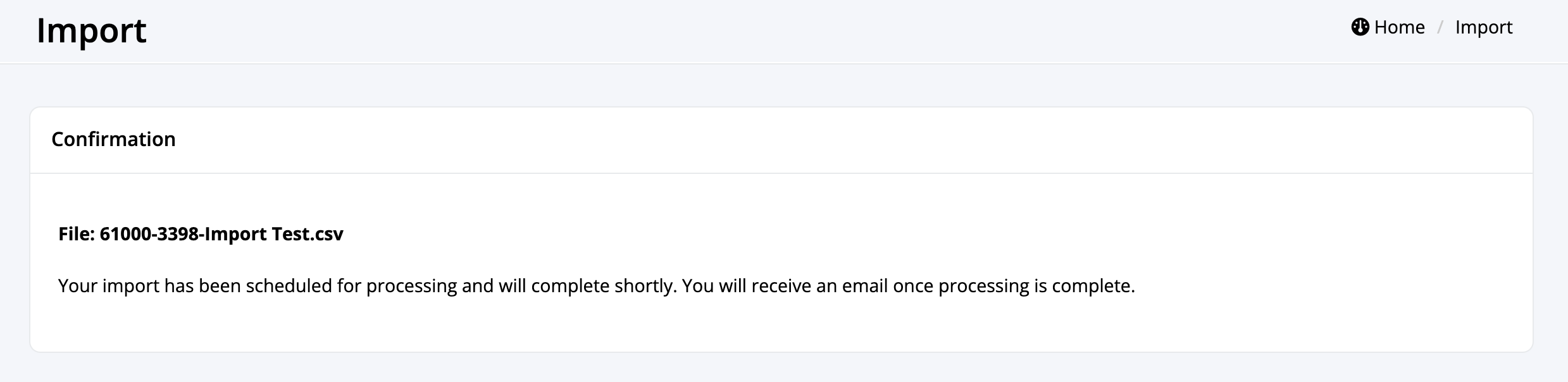Open the Home breadcrumb link
The width and height of the screenshot is (1568, 382).
click(x=1388, y=27)
